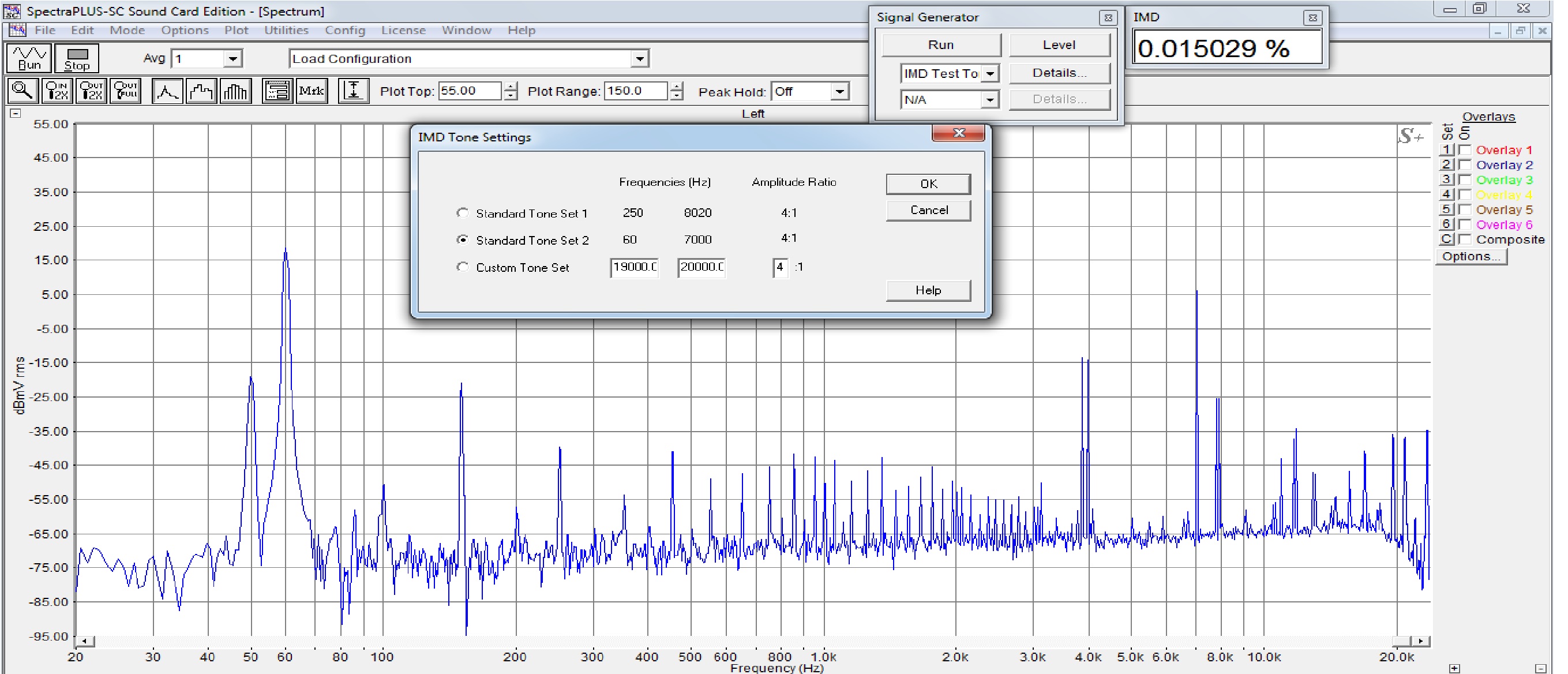Click the vertical autoscale icon

coord(354,91)
